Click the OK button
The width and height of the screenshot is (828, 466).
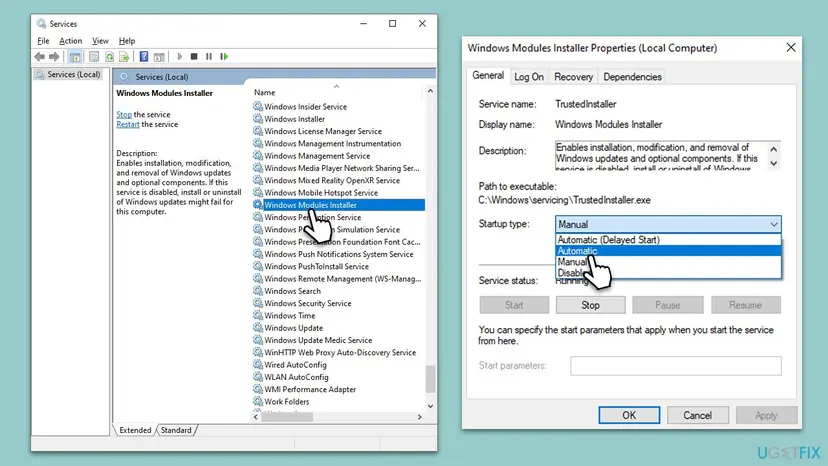pyautogui.click(x=629, y=415)
